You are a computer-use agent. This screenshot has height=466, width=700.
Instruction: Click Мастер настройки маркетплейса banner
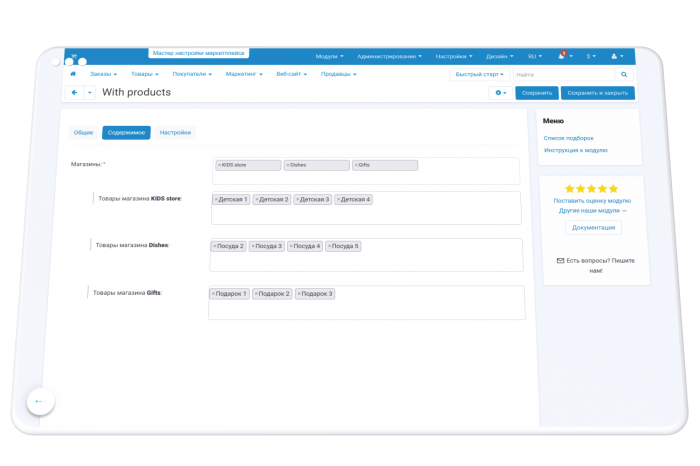199,53
